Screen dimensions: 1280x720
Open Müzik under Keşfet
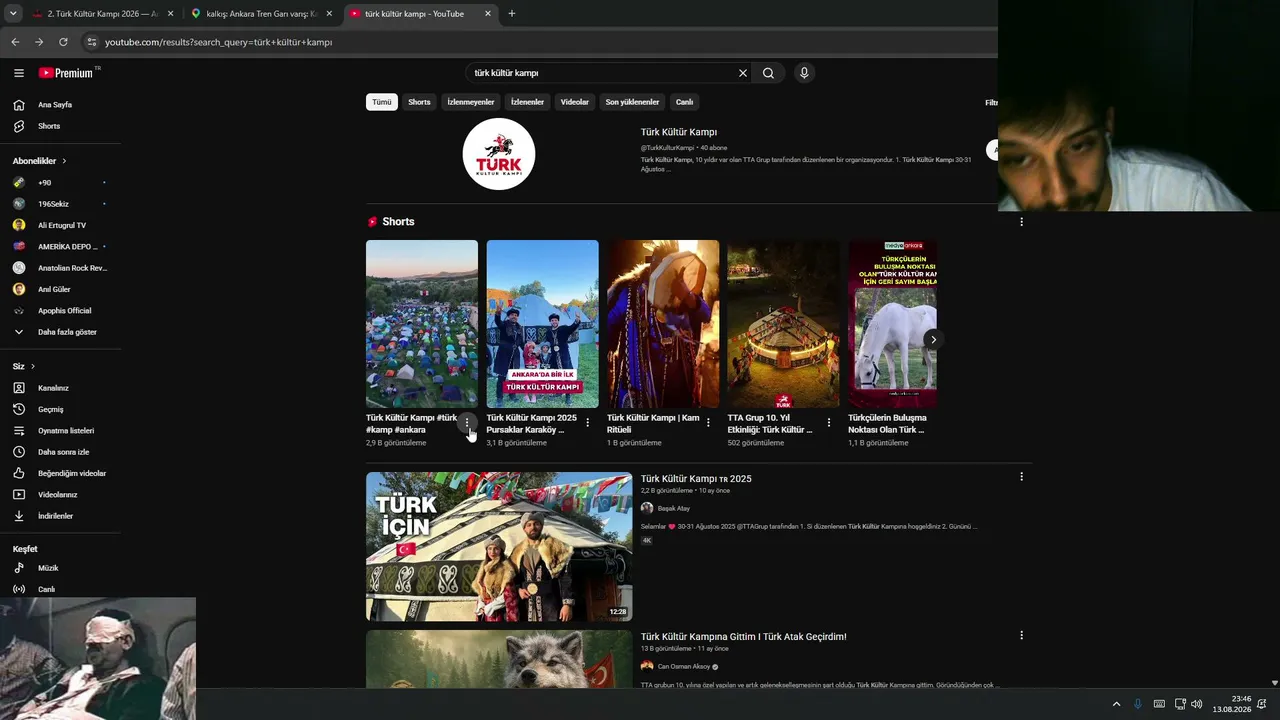[48, 568]
